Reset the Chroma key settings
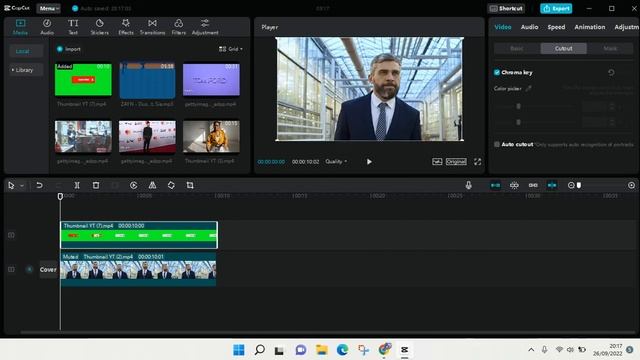640x360 pixels. click(x=611, y=73)
